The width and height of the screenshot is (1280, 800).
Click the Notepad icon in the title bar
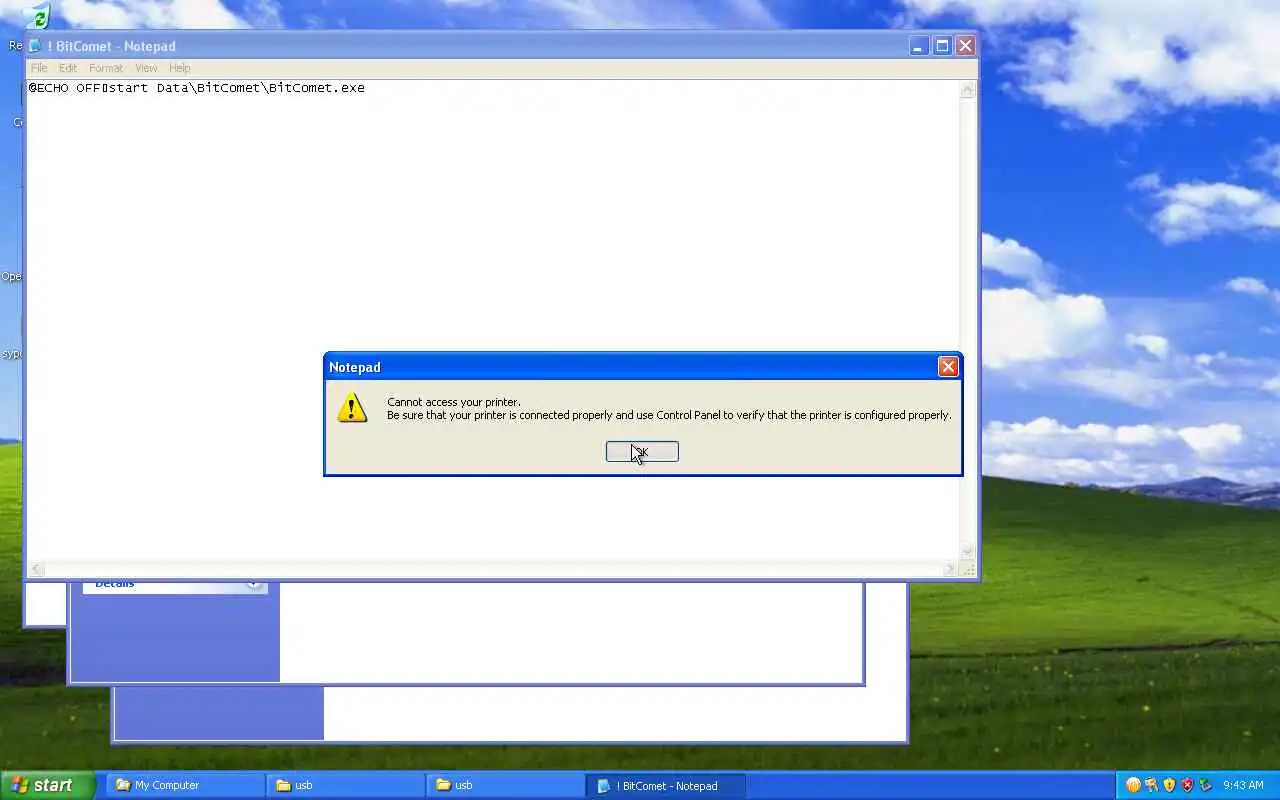[35, 46]
